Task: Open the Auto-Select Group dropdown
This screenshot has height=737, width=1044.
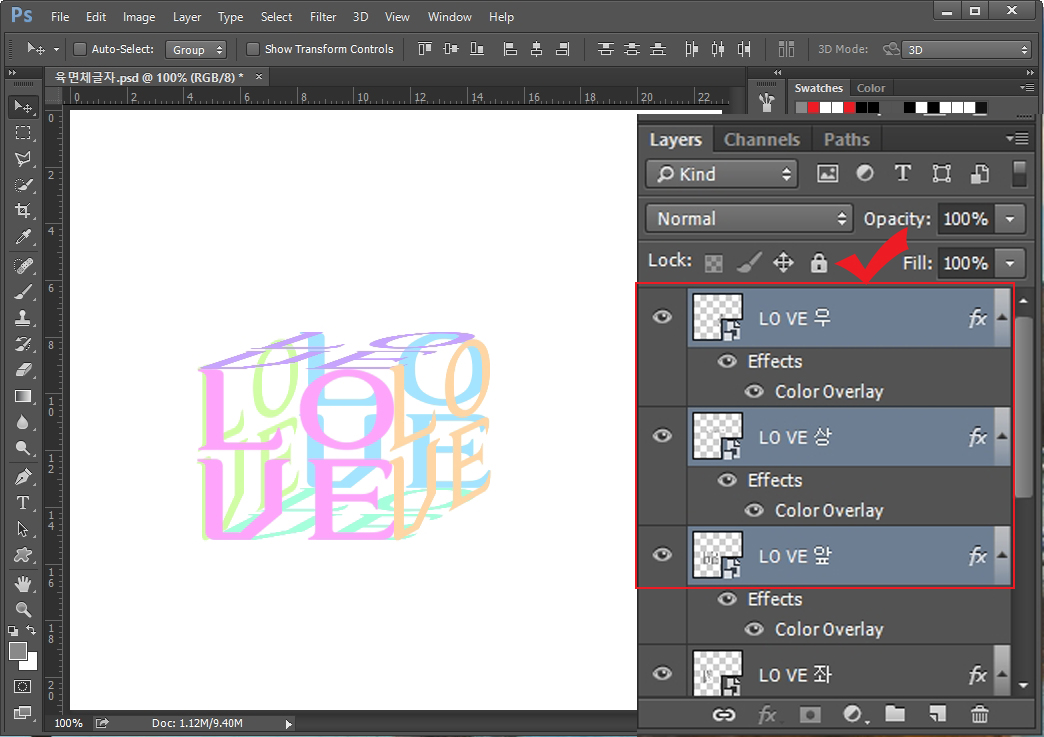Action: click(196, 50)
